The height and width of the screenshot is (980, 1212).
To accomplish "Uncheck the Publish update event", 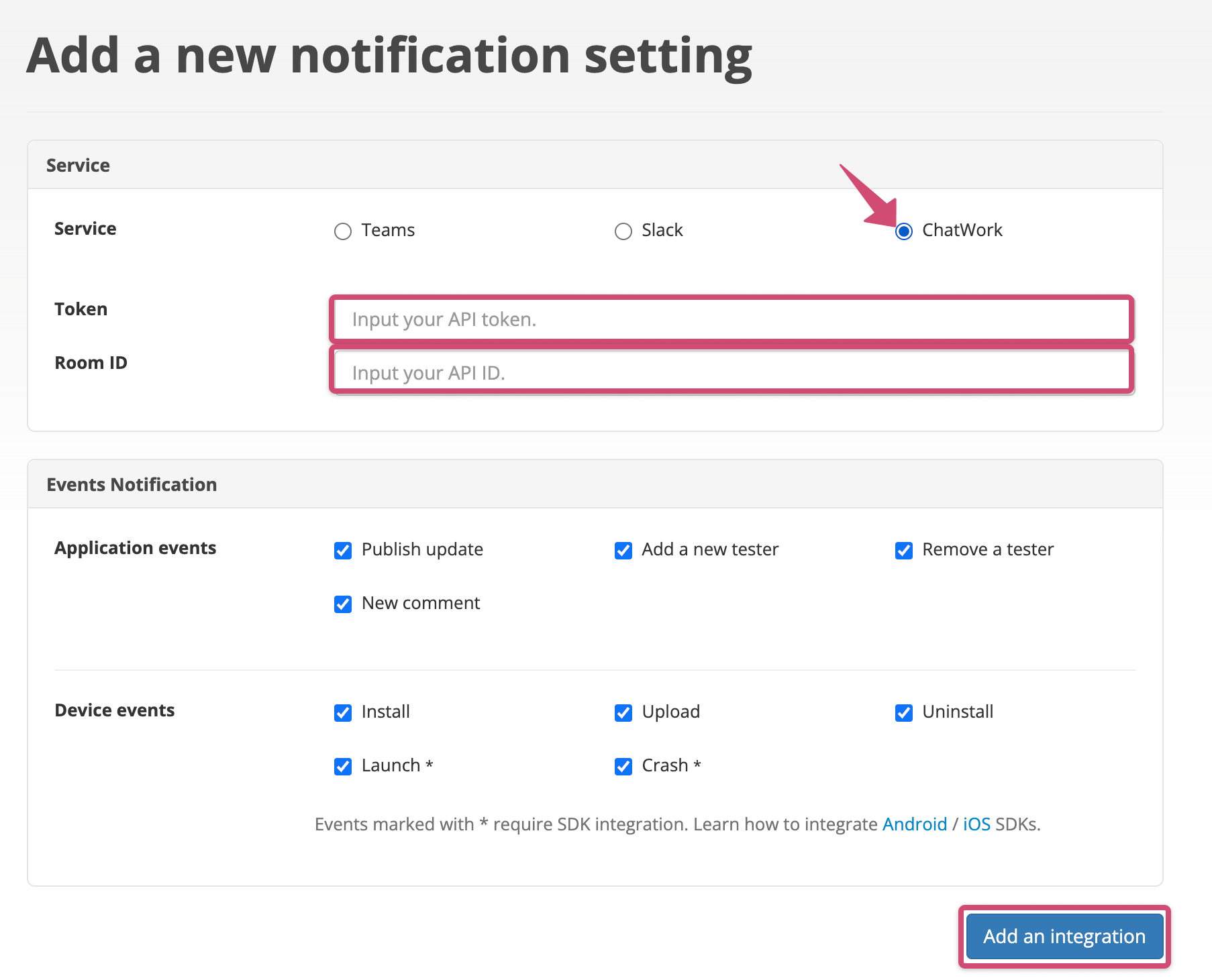I will click(343, 550).
